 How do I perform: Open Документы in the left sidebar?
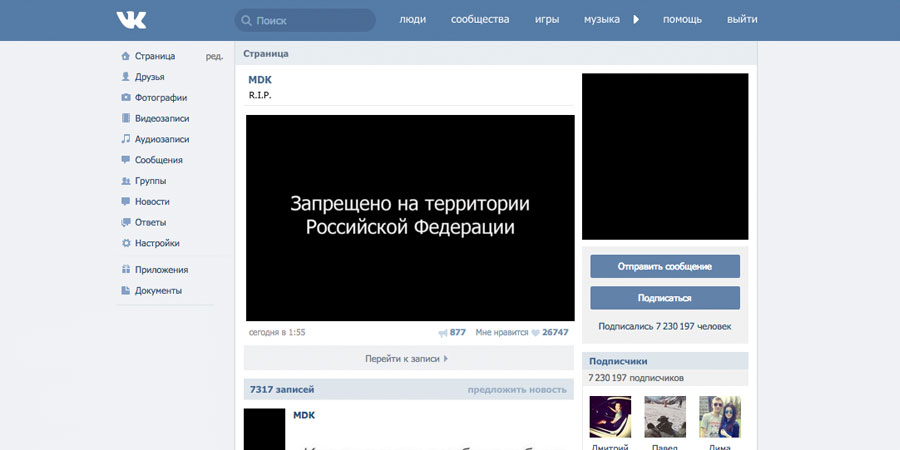(x=158, y=290)
